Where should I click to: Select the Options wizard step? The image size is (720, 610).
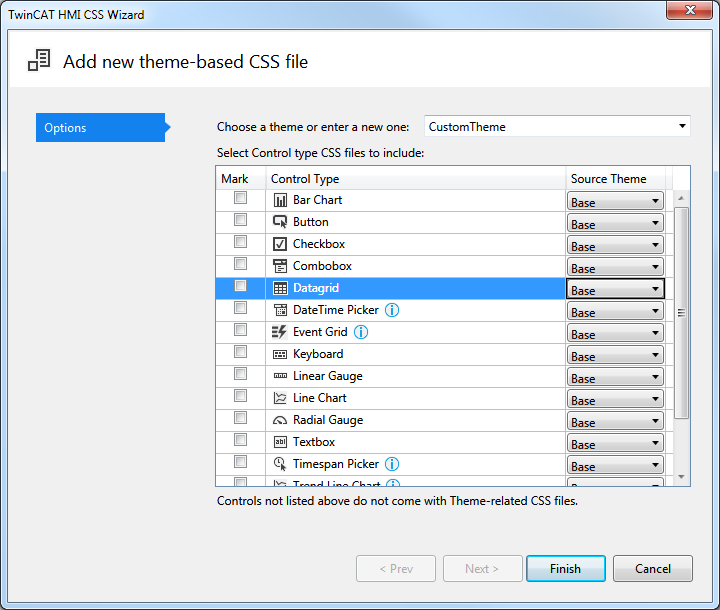(x=103, y=127)
